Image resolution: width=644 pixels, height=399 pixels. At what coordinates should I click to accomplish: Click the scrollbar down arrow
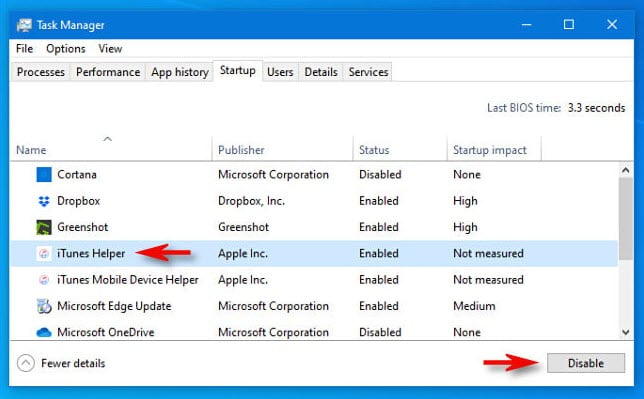[x=626, y=332]
